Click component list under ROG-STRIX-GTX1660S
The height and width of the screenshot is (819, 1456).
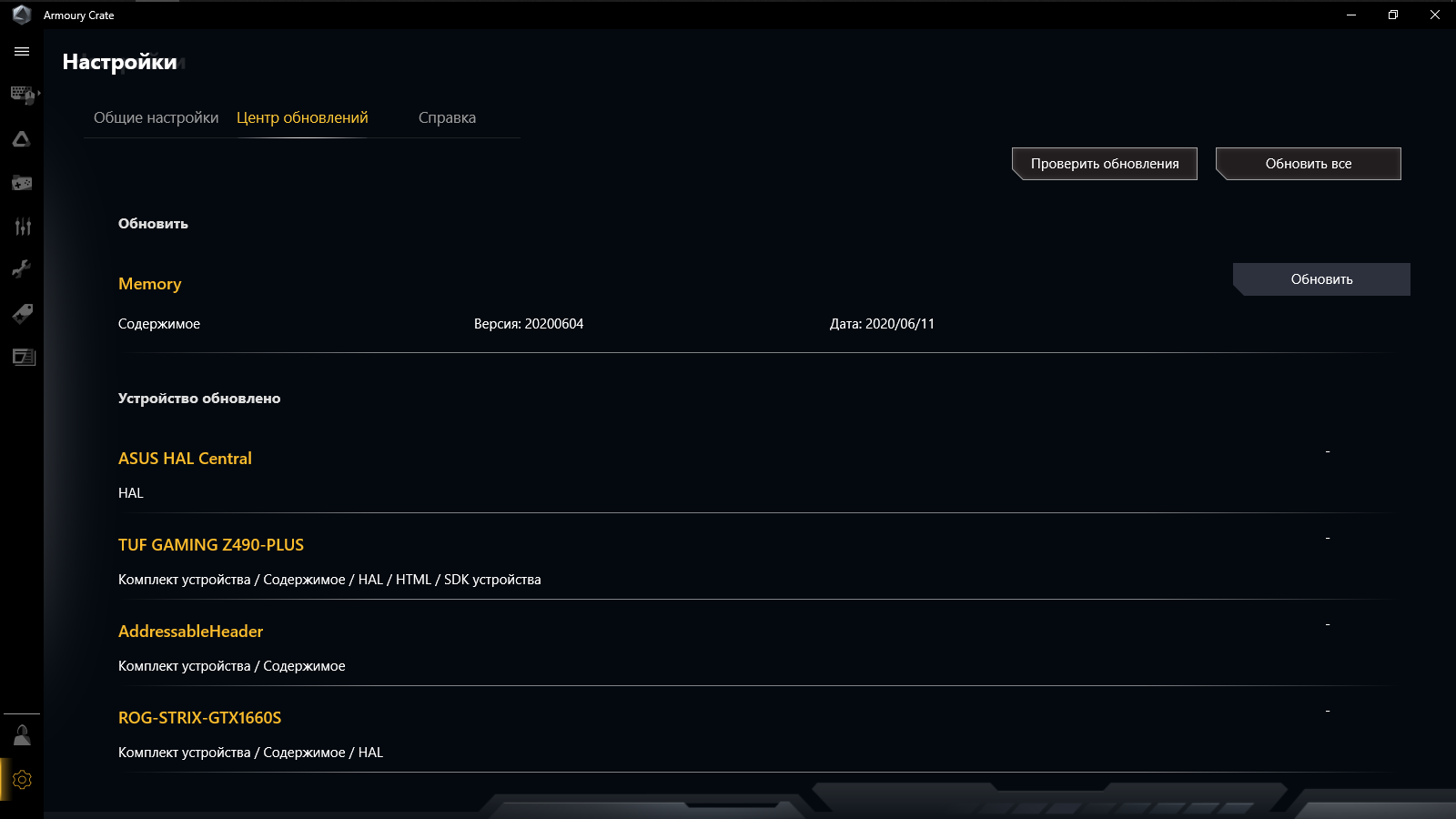coord(251,753)
